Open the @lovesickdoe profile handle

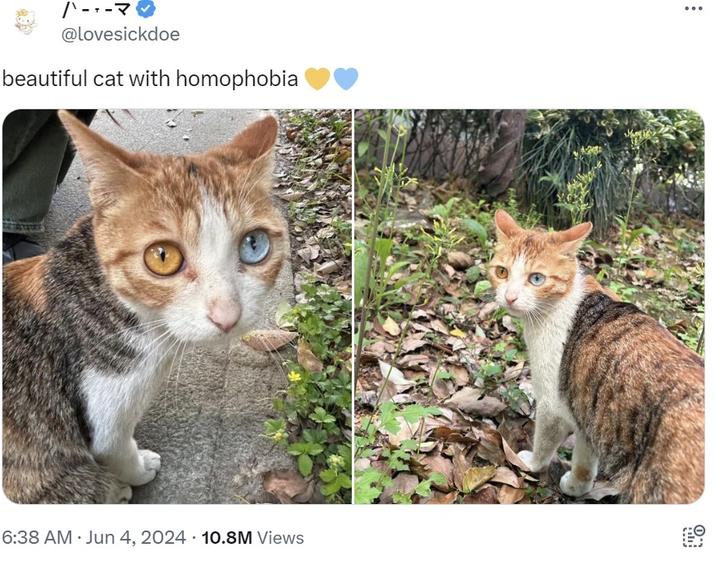[x=120, y=33]
